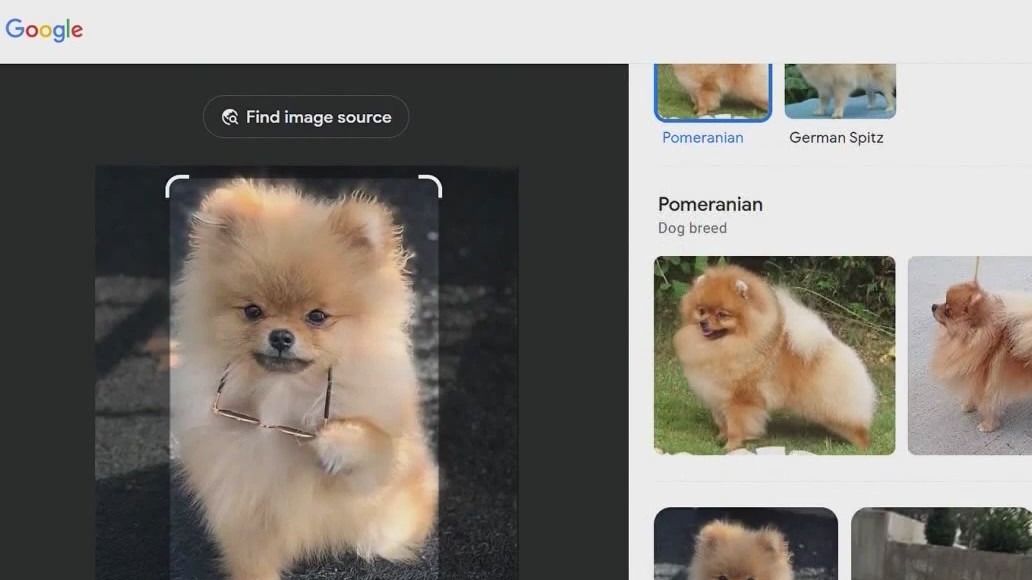The height and width of the screenshot is (580, 1032).
Task: Open the leashed Pomeranian on pavement photo
Action: click(968, 356)
